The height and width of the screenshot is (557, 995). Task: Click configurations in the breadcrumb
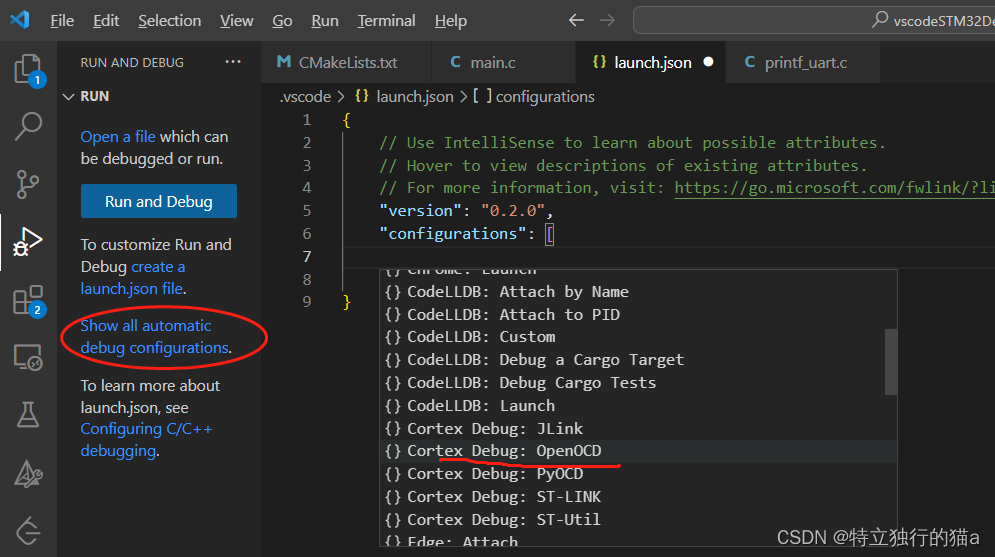545,96
